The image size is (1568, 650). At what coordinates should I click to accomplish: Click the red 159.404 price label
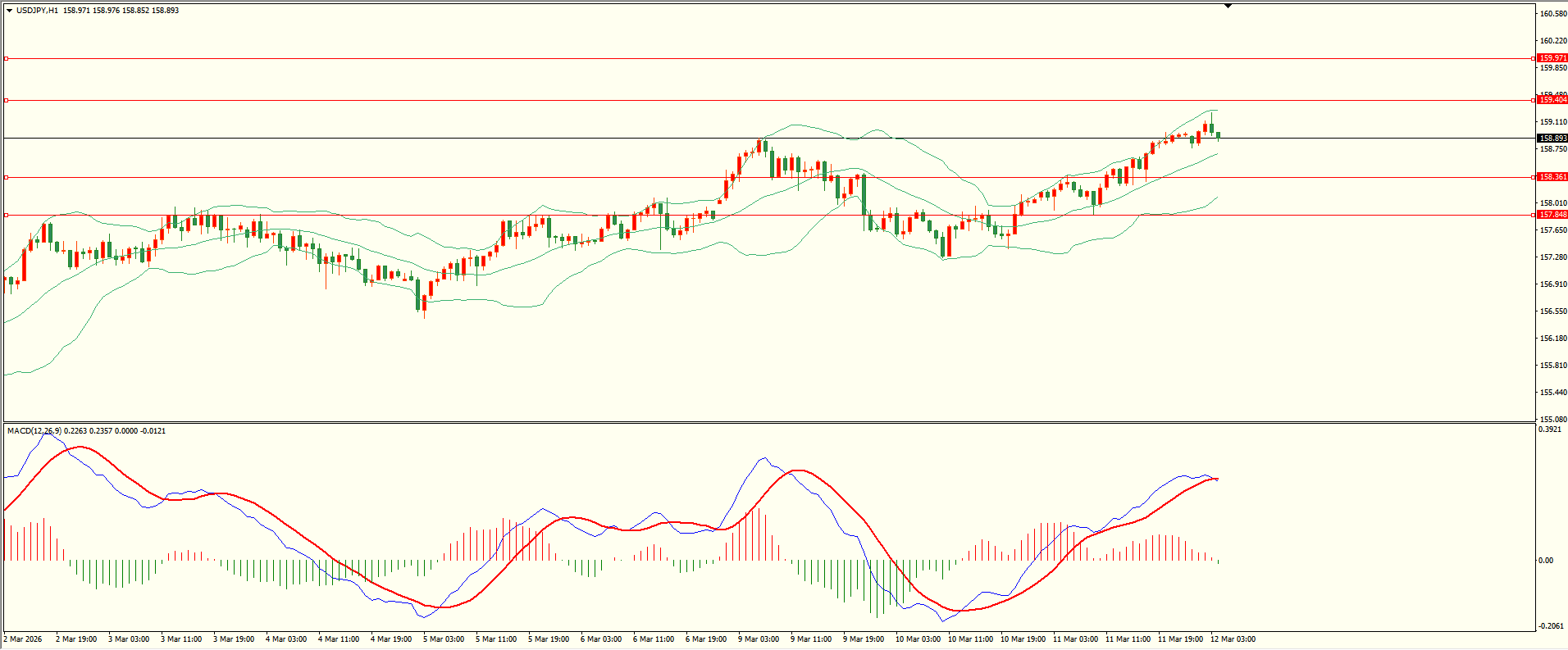click(x=1552, y=100)
